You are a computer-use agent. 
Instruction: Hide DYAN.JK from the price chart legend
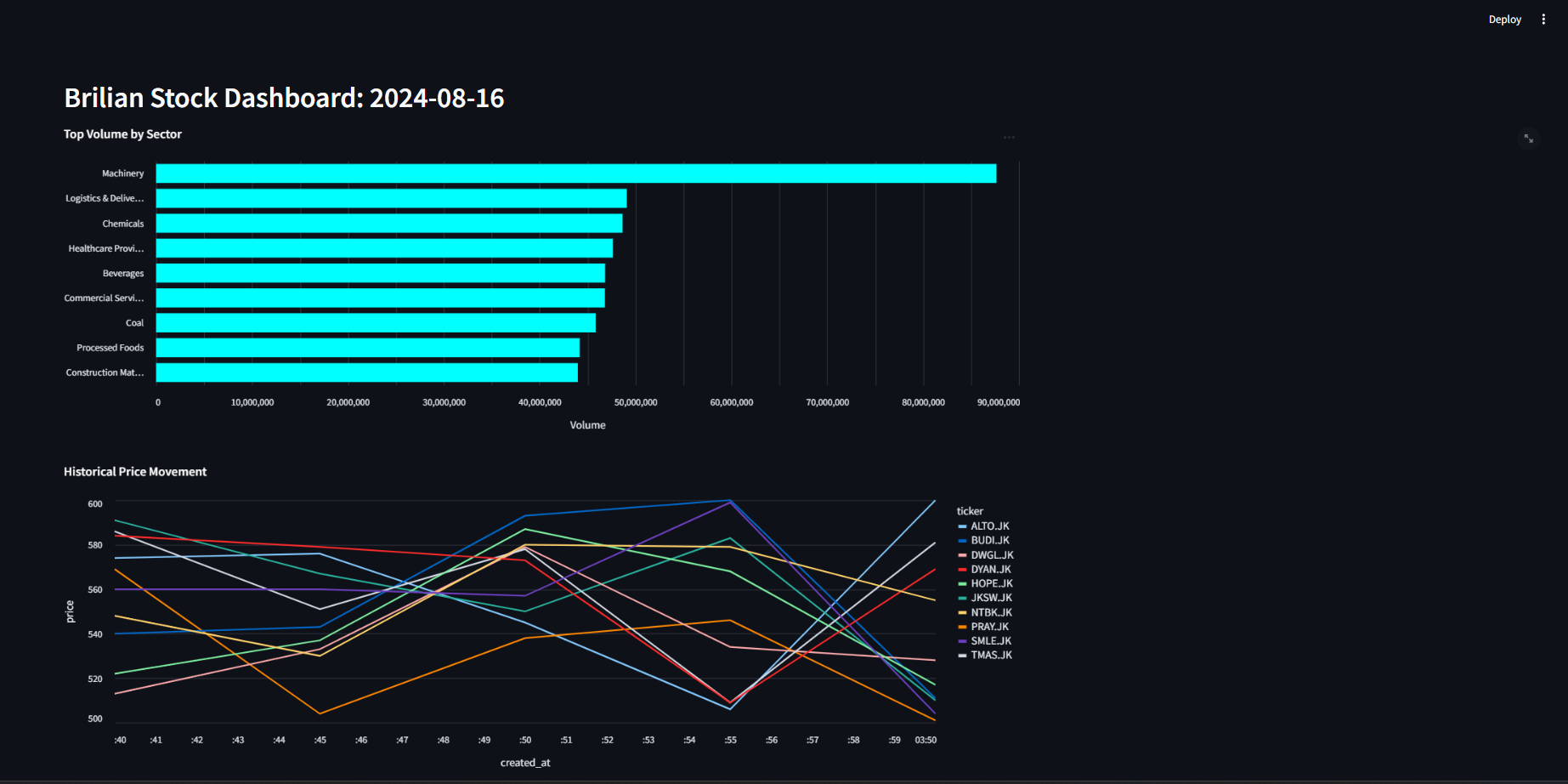tap(988, 569)
